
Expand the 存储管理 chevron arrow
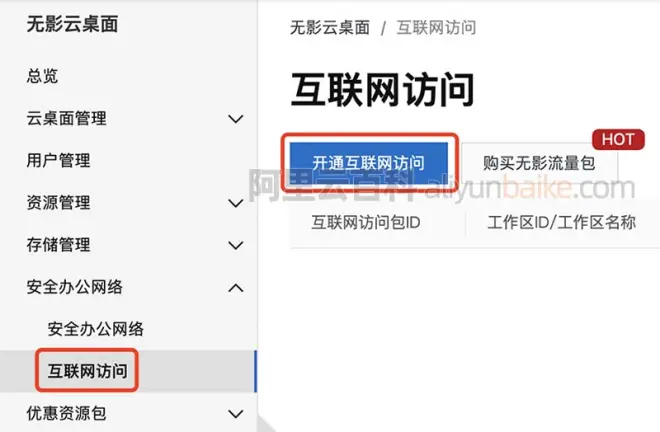pos(236,245)
